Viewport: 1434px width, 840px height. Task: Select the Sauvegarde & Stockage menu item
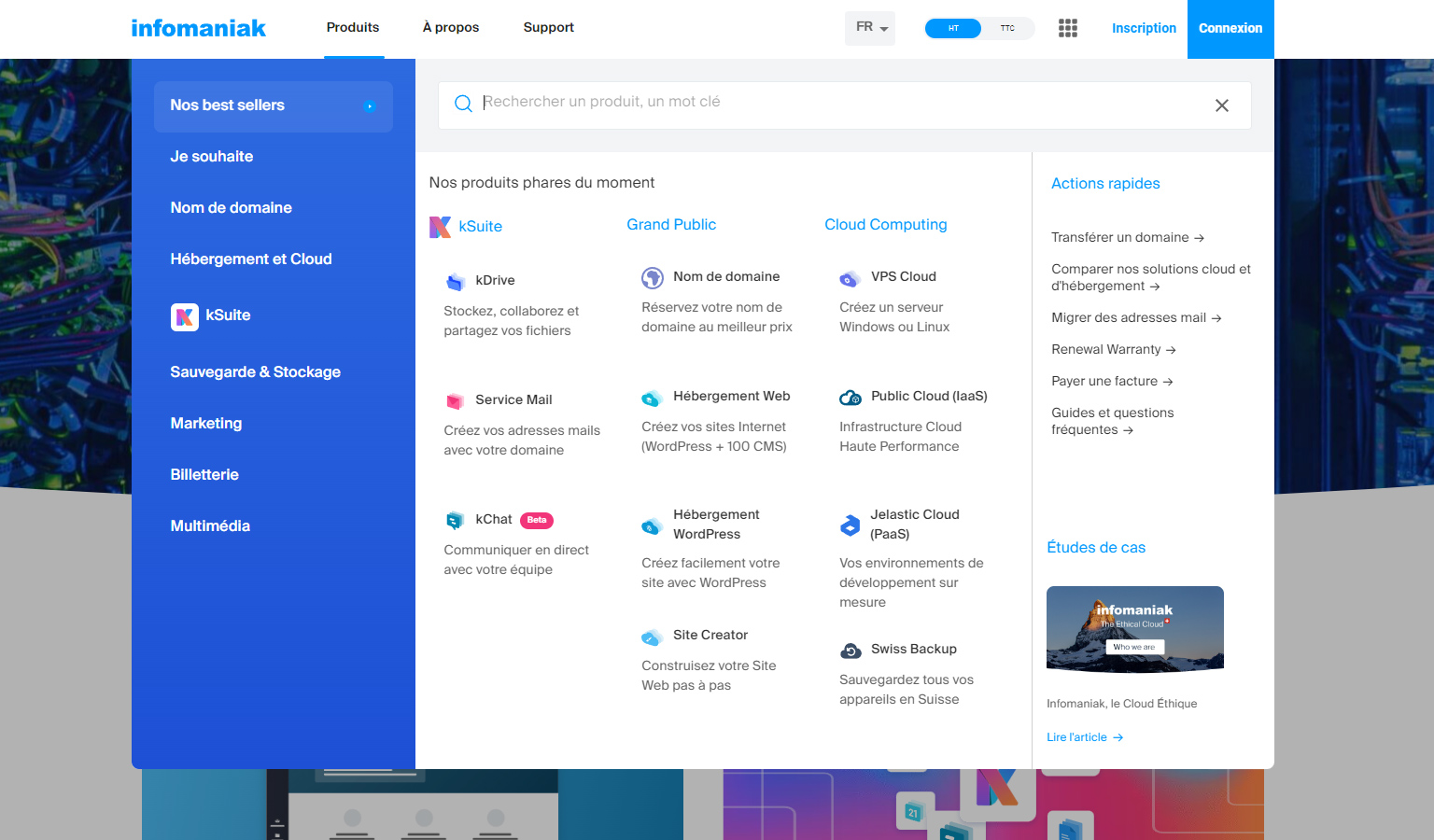(255, 372)
